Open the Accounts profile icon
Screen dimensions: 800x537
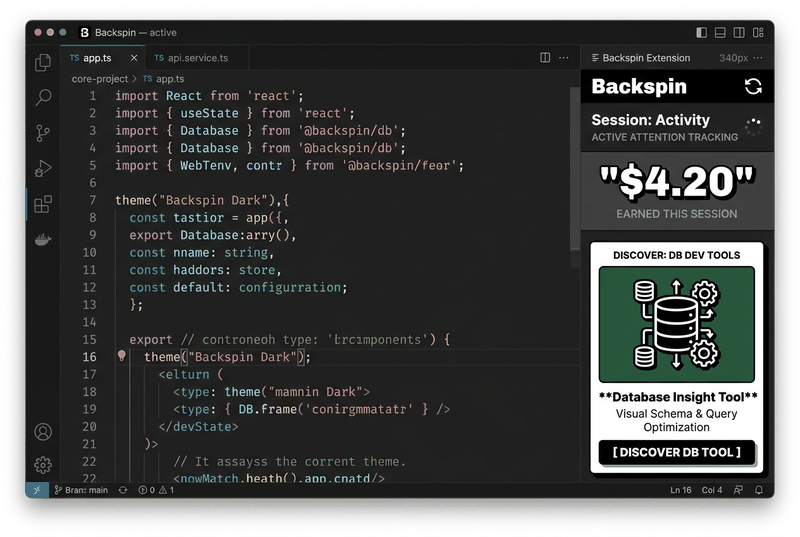click(43, 431)
